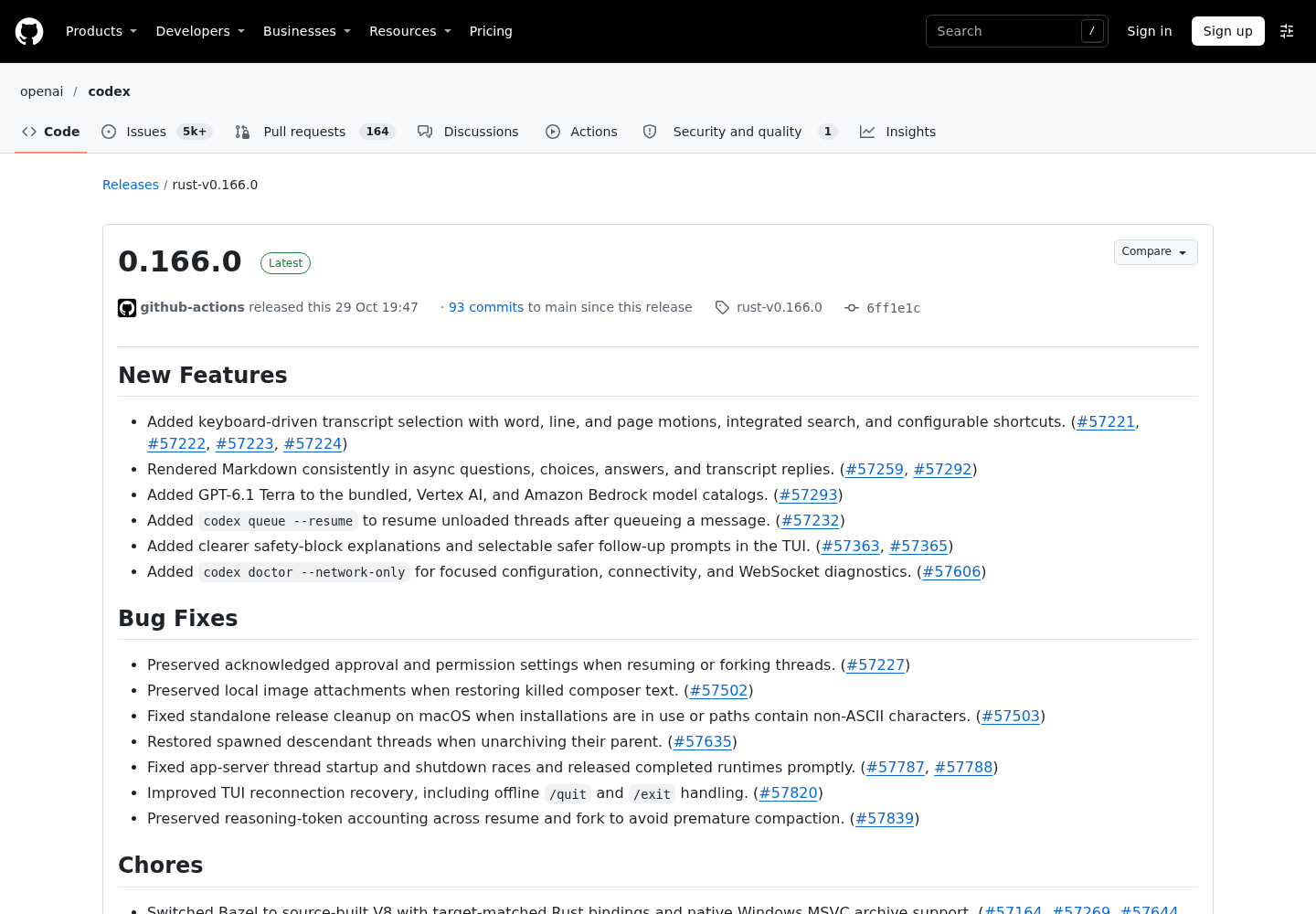Open the Issues tab
The width and height of the screenshot is (1316, 914).
pos(156,132)
